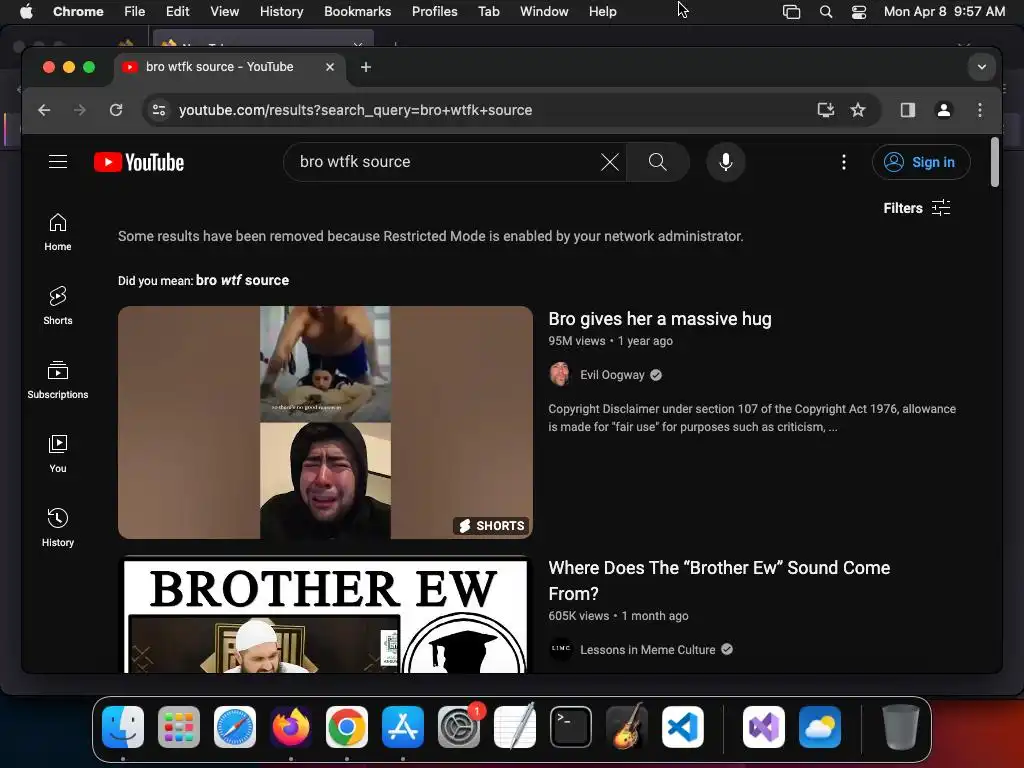
Task: Open Subscriptions in sidebar
Action: (x=57, y=380)
